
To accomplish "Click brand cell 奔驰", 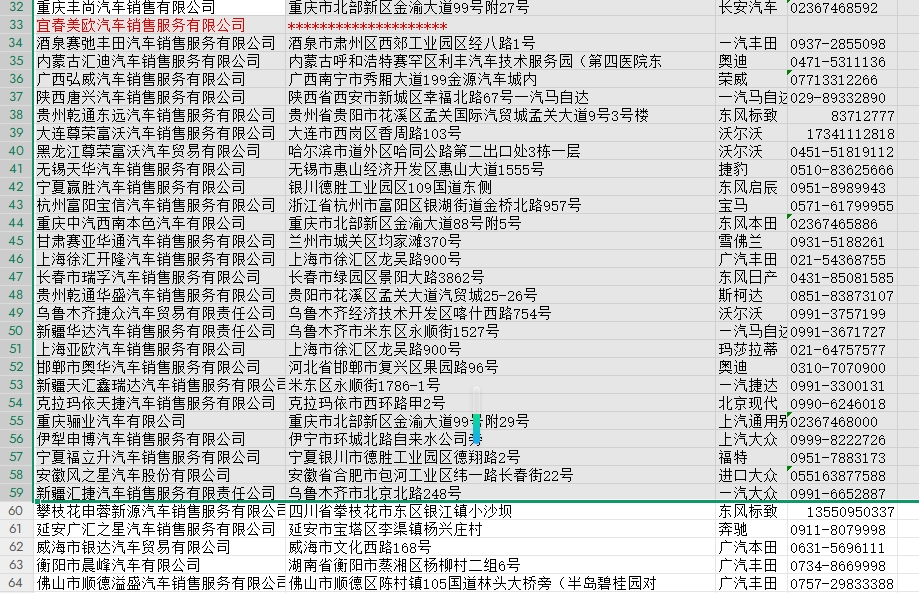I will (x=751, y=529).
